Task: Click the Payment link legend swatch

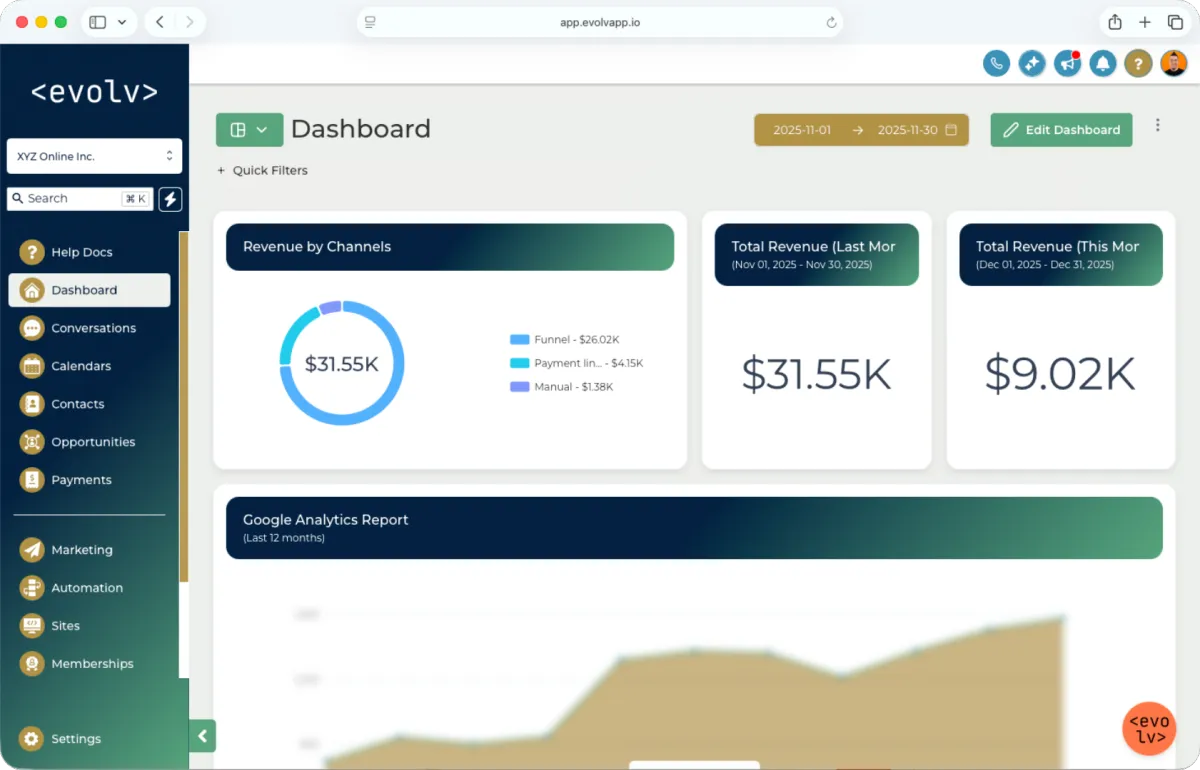Action: click(519, 363)
